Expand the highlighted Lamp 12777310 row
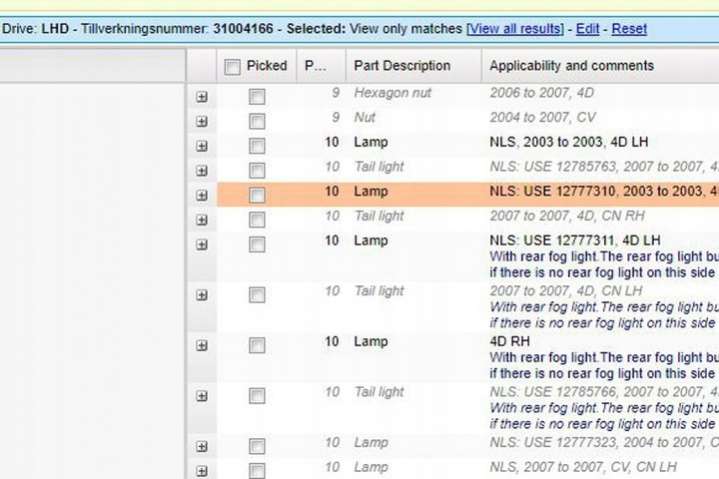This screenshot has height=479, width=719. click(202, 196)
